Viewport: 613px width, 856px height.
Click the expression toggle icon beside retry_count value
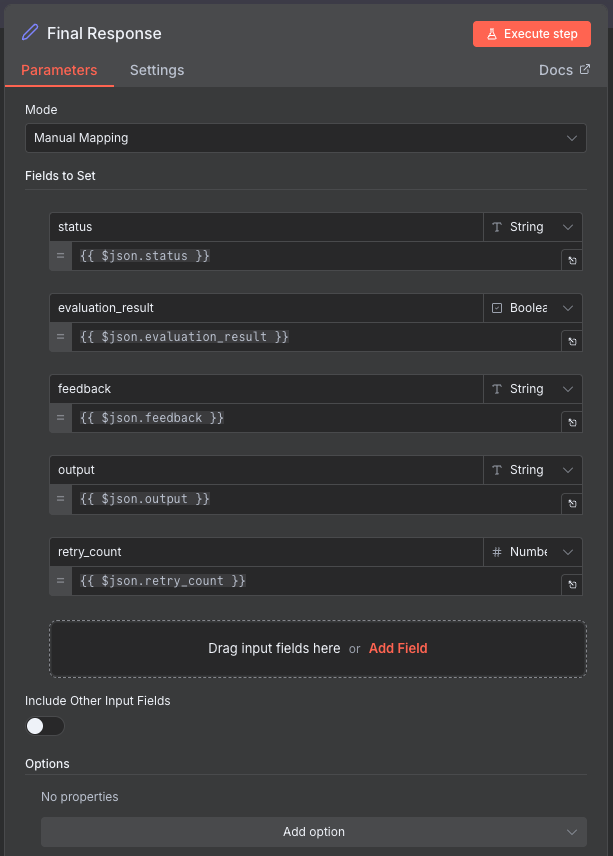pyautogui.click(x=571, y=584)
